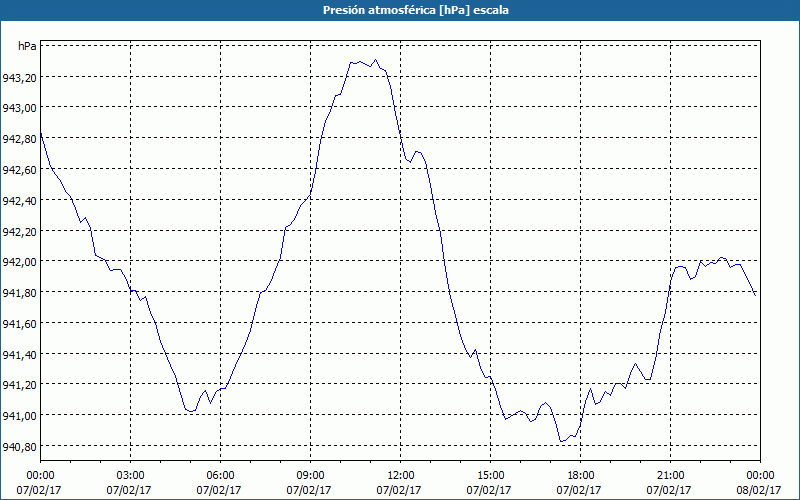Click the chart title 'Presión atmosférica [hPa] escala'
Screen dimensions: 800x500
pyautogui.click(x=416, y=10)
